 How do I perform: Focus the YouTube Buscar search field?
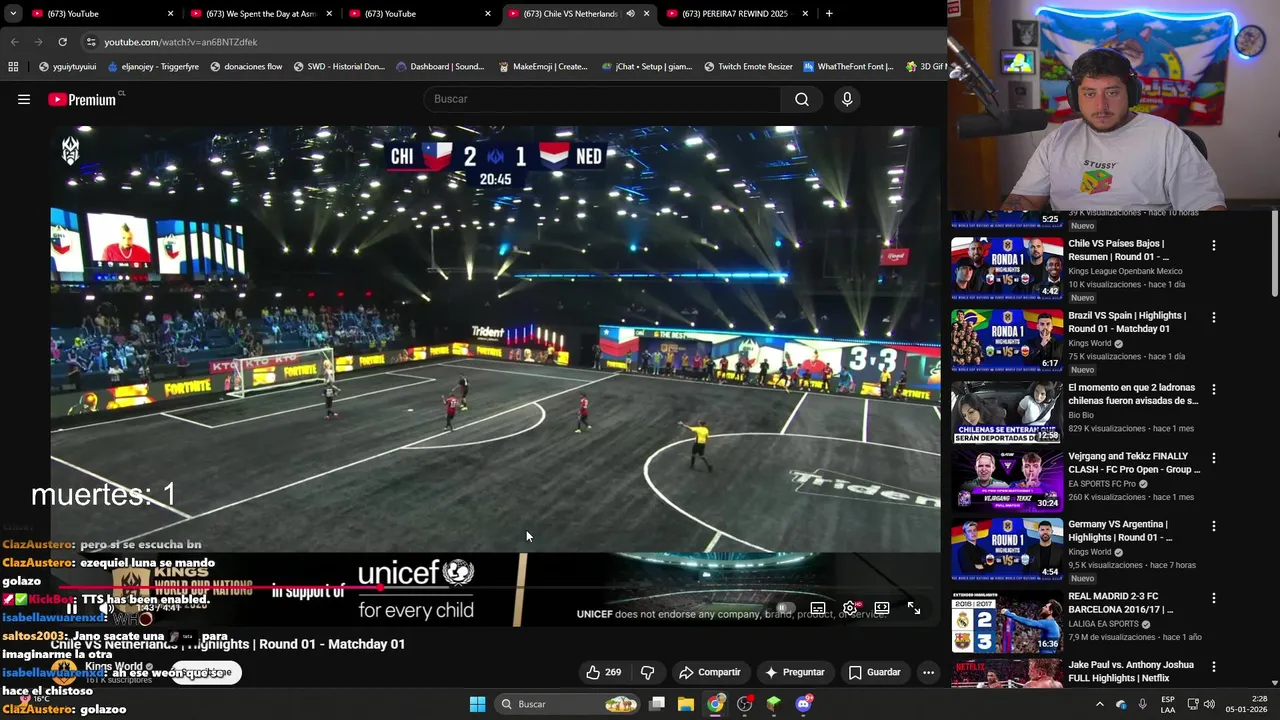[x=603, y=99]
